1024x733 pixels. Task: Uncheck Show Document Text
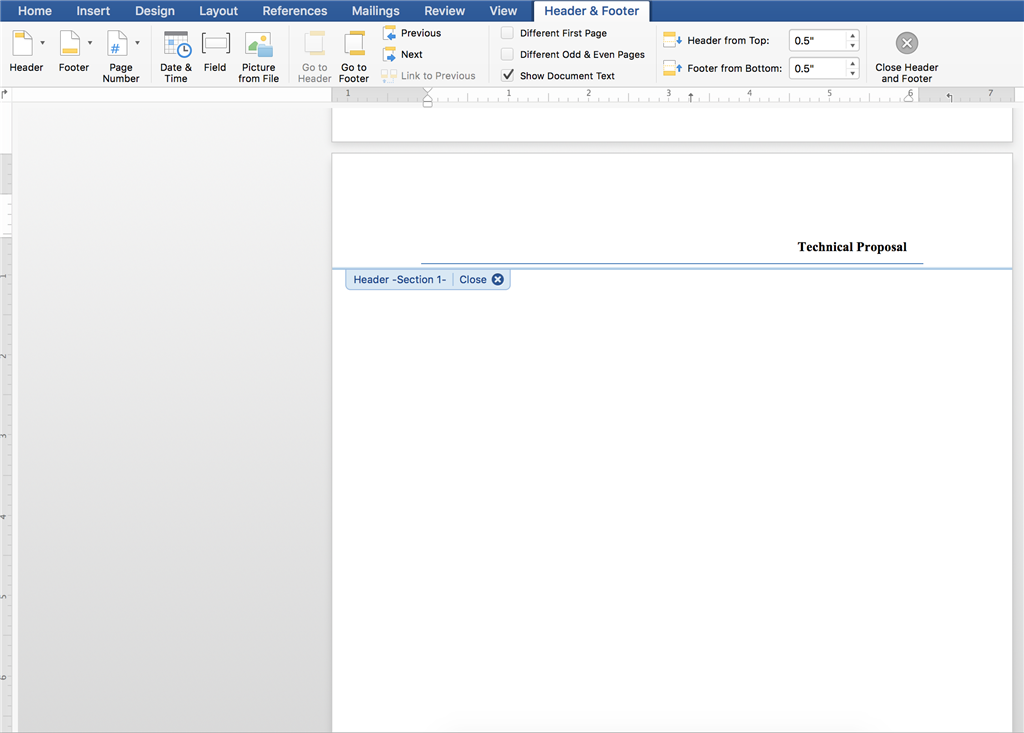[x=507, y=76]
